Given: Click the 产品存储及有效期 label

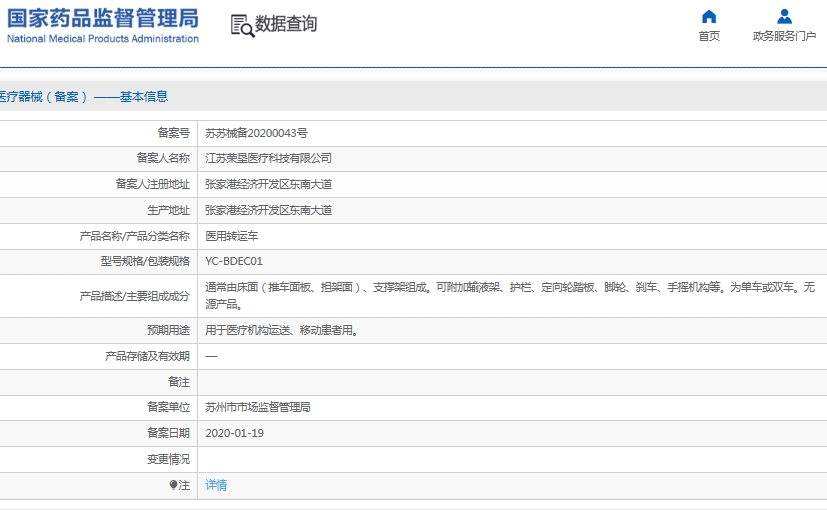Looking at the screenshot, I should [147, 356].
